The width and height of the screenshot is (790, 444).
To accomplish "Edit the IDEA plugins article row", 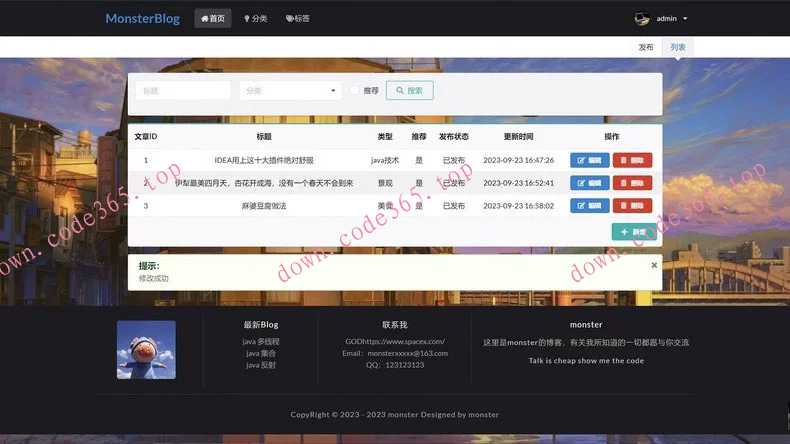I will click(589, 160).
